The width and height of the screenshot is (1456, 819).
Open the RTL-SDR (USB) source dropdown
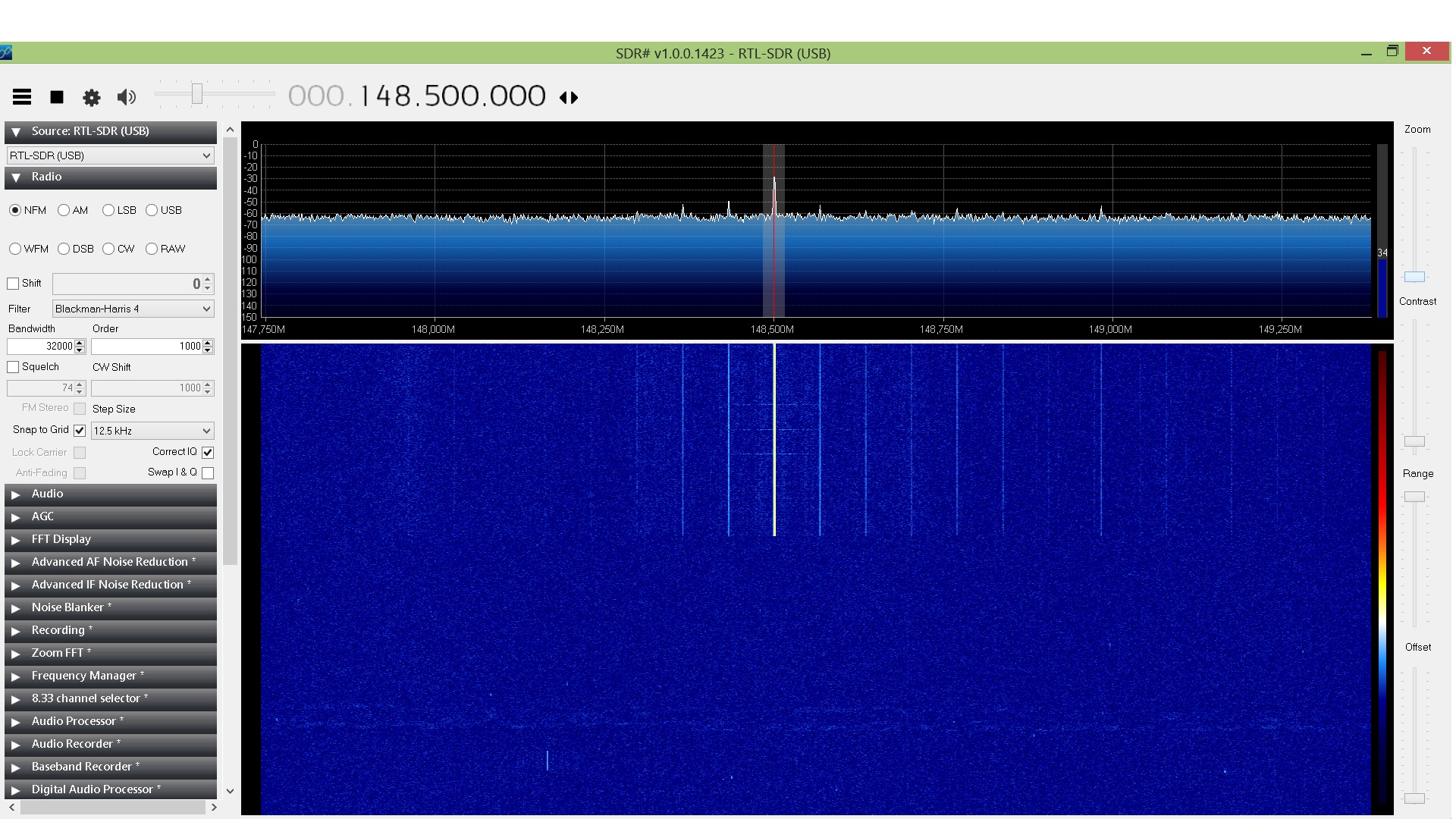pos(111,155)
